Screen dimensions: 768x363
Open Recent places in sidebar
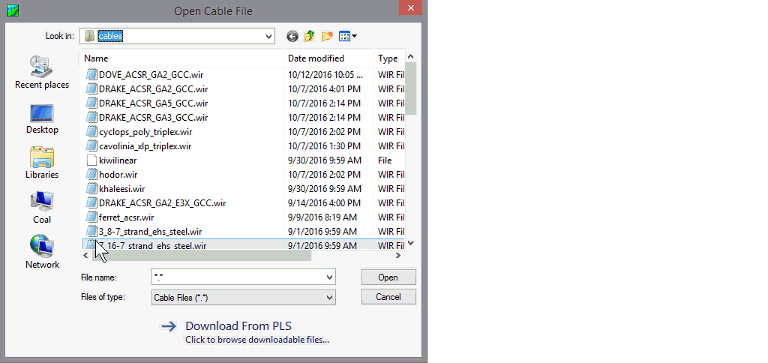point(42,72)
